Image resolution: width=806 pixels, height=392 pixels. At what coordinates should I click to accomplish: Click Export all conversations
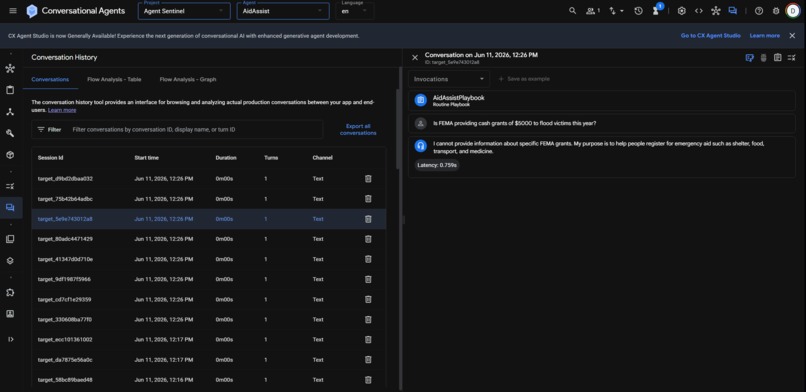coord(358,129)
